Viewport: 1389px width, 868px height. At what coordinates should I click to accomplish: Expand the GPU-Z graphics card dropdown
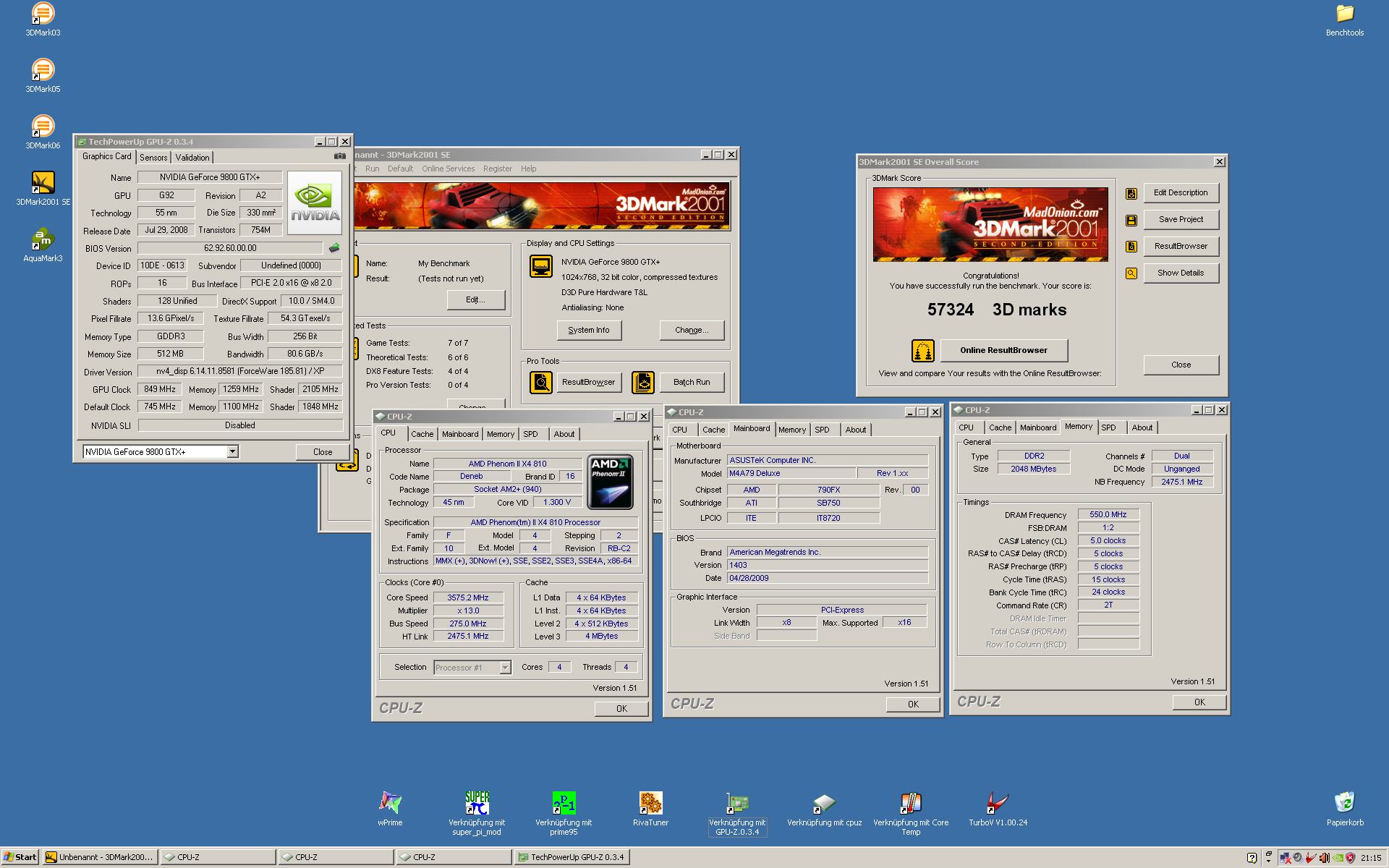(232, 451)
